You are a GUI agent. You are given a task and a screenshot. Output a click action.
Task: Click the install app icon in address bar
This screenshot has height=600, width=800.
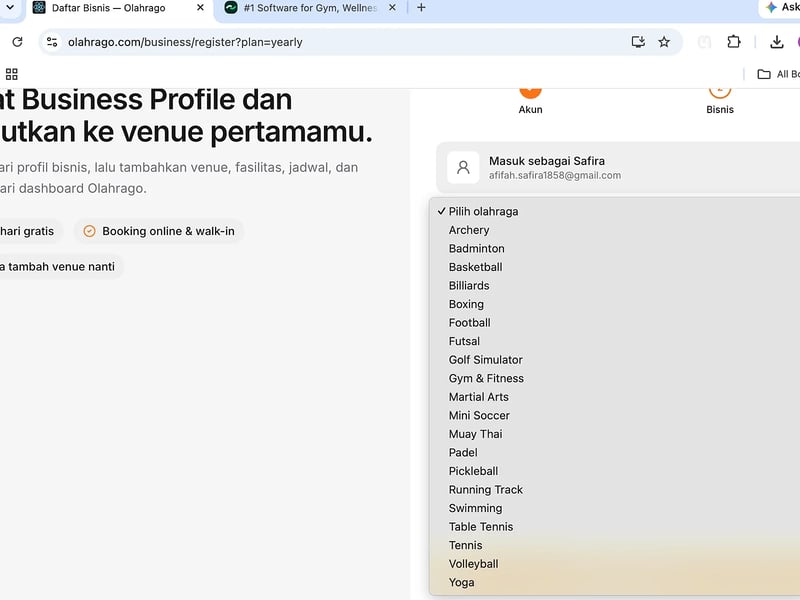click(x=638, y=42)
